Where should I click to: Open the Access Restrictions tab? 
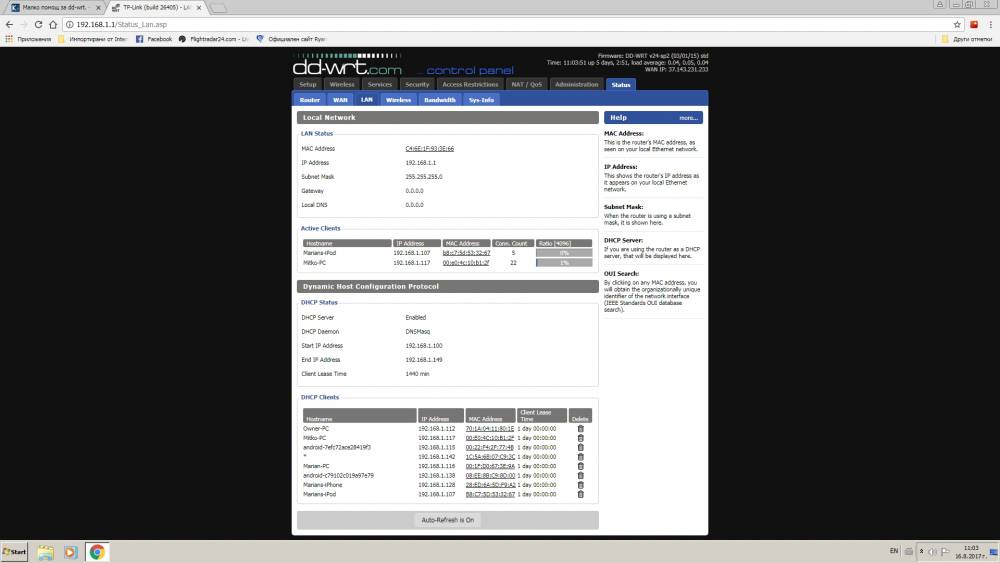tap(470, 84)
